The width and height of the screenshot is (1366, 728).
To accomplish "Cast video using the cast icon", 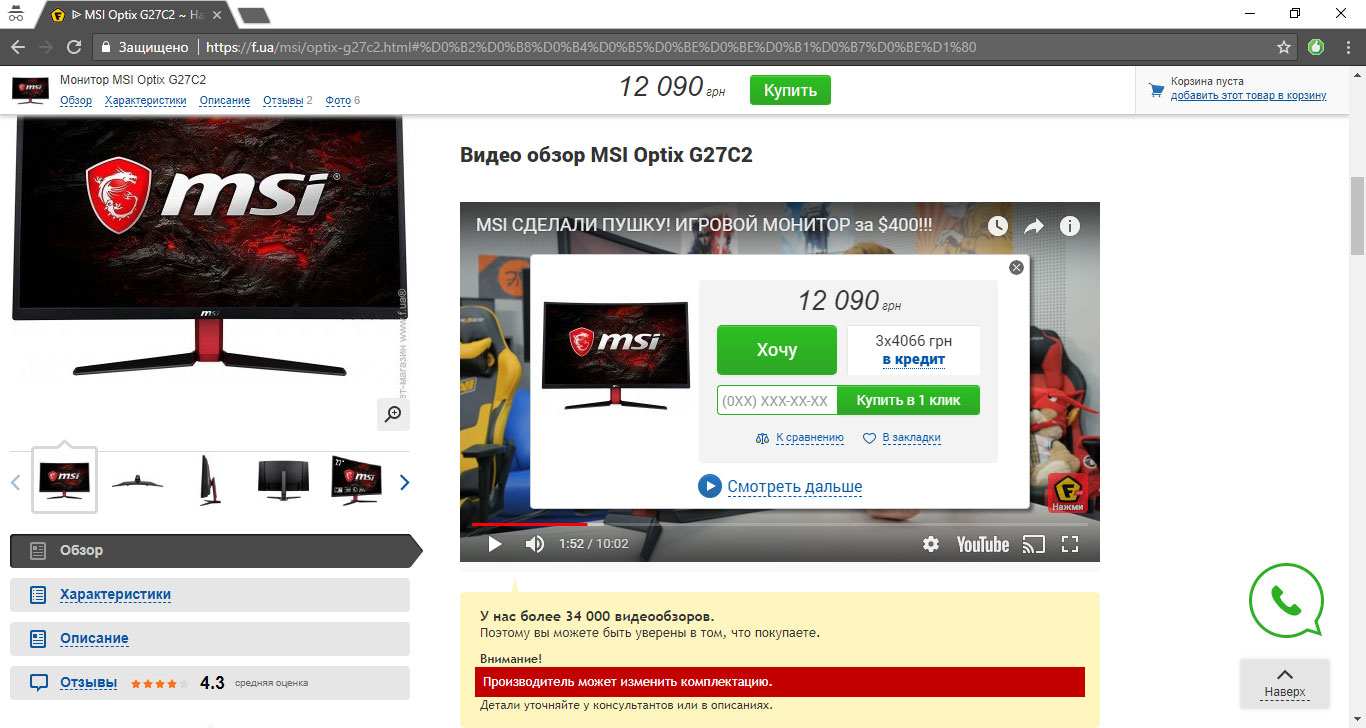I will pos(1033,544).
